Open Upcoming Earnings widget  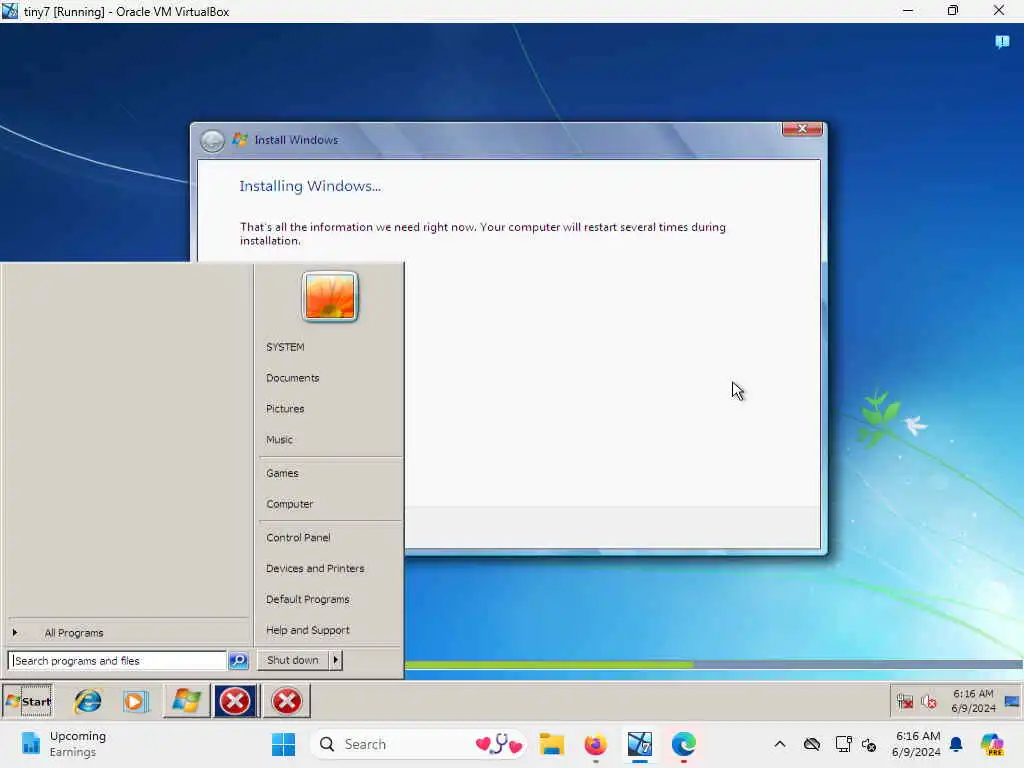63,744
